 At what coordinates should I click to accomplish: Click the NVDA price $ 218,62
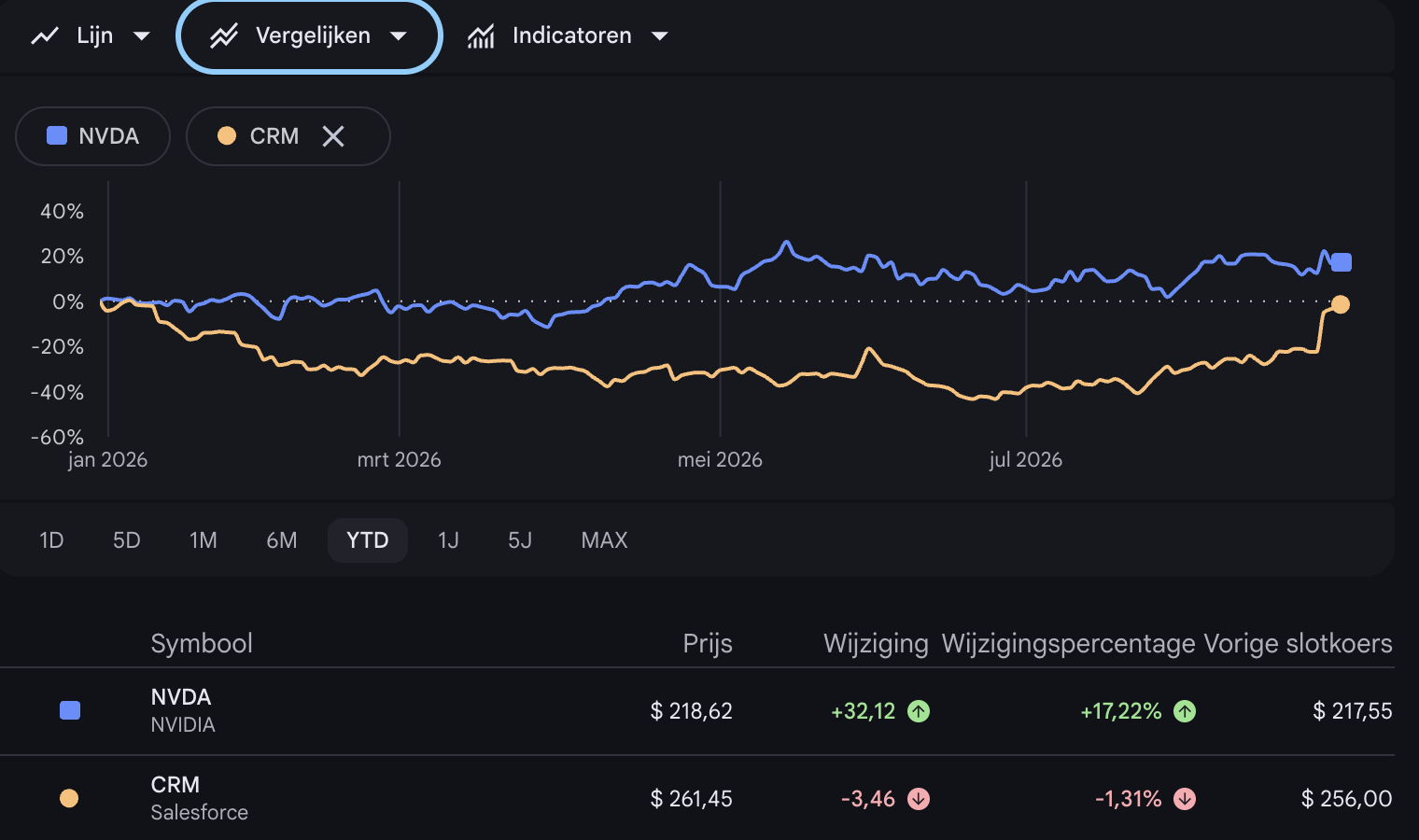coord(692,711)
